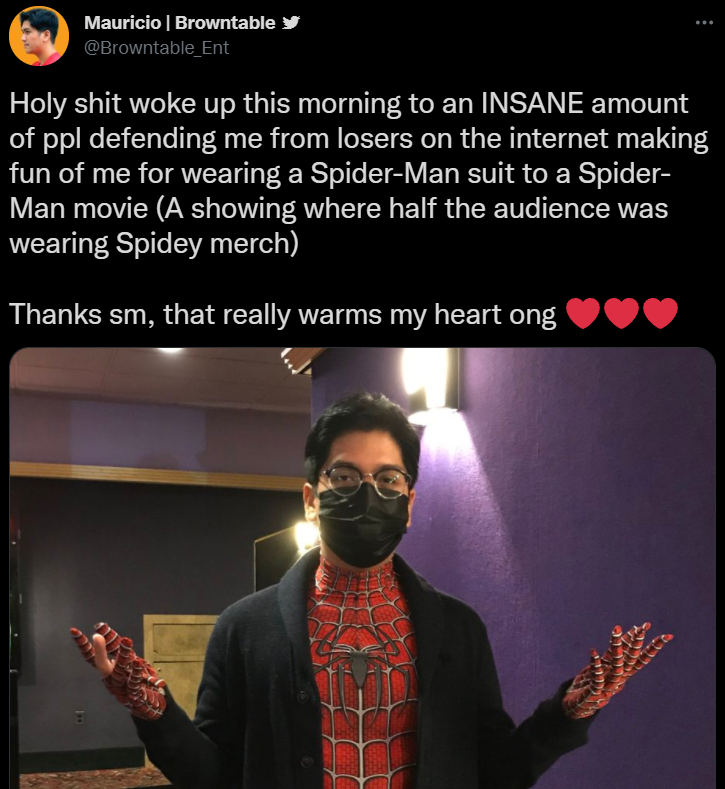The width and height of the screenshot is (725, 789).
Task: Click the display name Mauricio | Browntable
Action: (x=180, y=23)
